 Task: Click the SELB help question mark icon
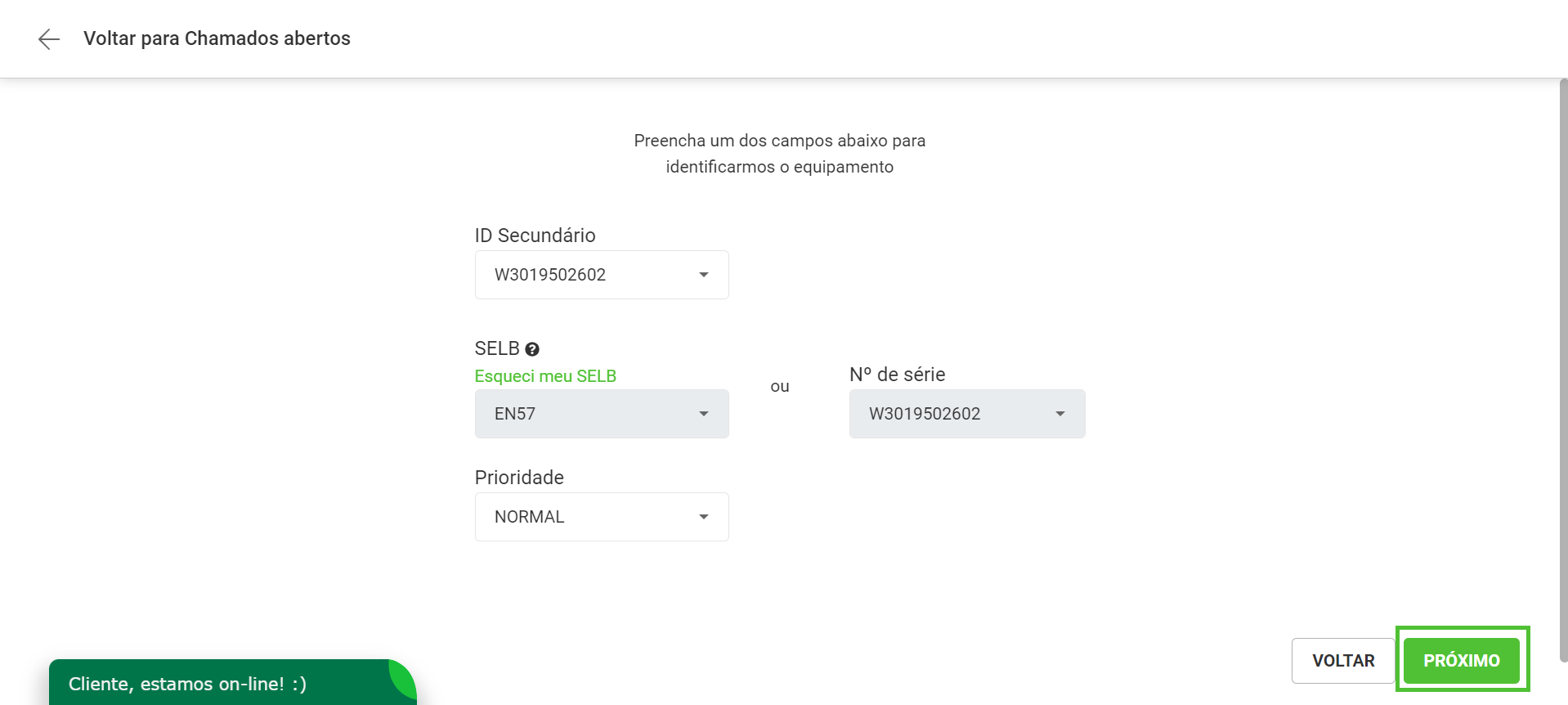(x=532, y=349)
